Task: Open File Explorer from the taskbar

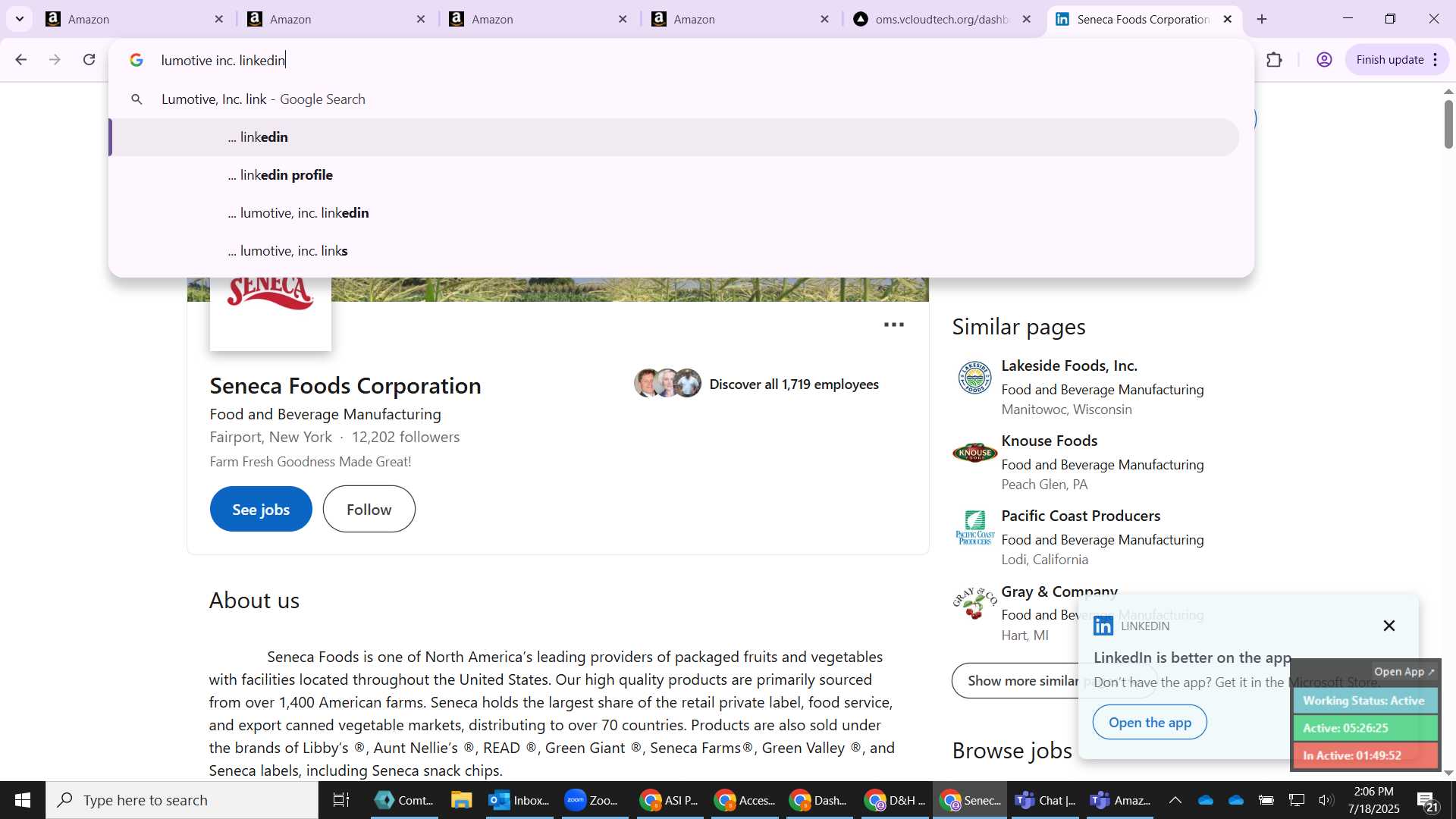Action: coord(461,800)
